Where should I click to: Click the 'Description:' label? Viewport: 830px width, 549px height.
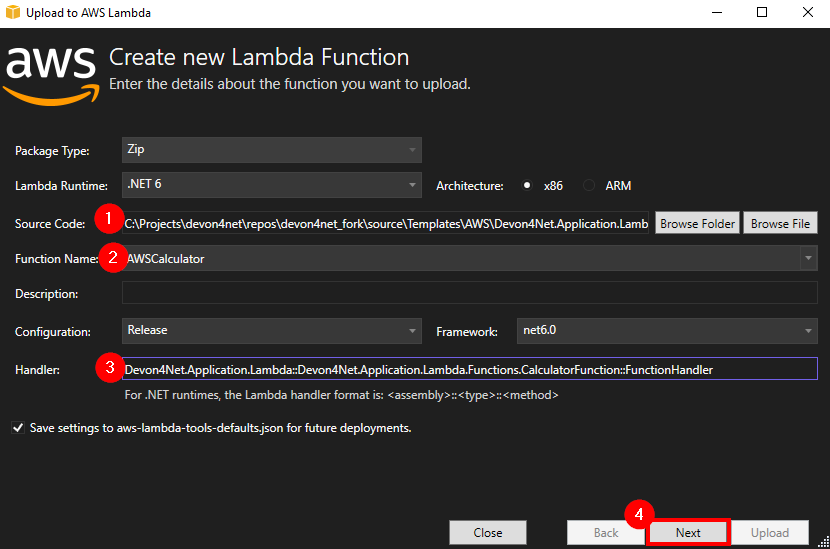(x=47, y=294)
